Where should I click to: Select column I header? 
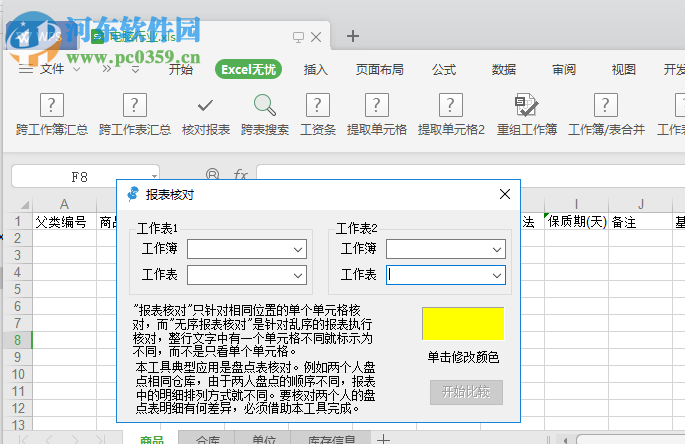point(576,205)
